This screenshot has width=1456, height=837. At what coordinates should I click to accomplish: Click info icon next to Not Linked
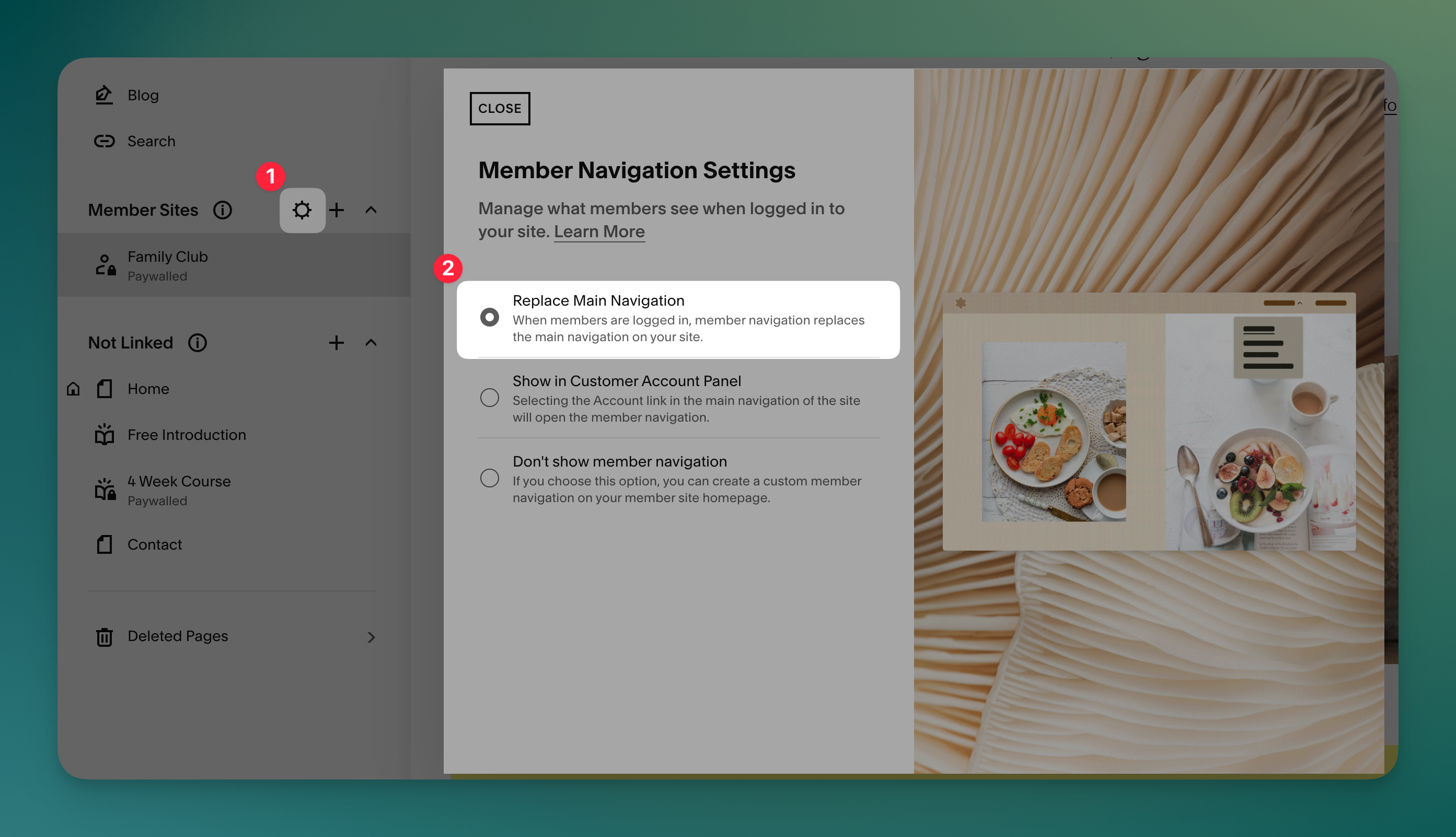[x=197, y=343]
